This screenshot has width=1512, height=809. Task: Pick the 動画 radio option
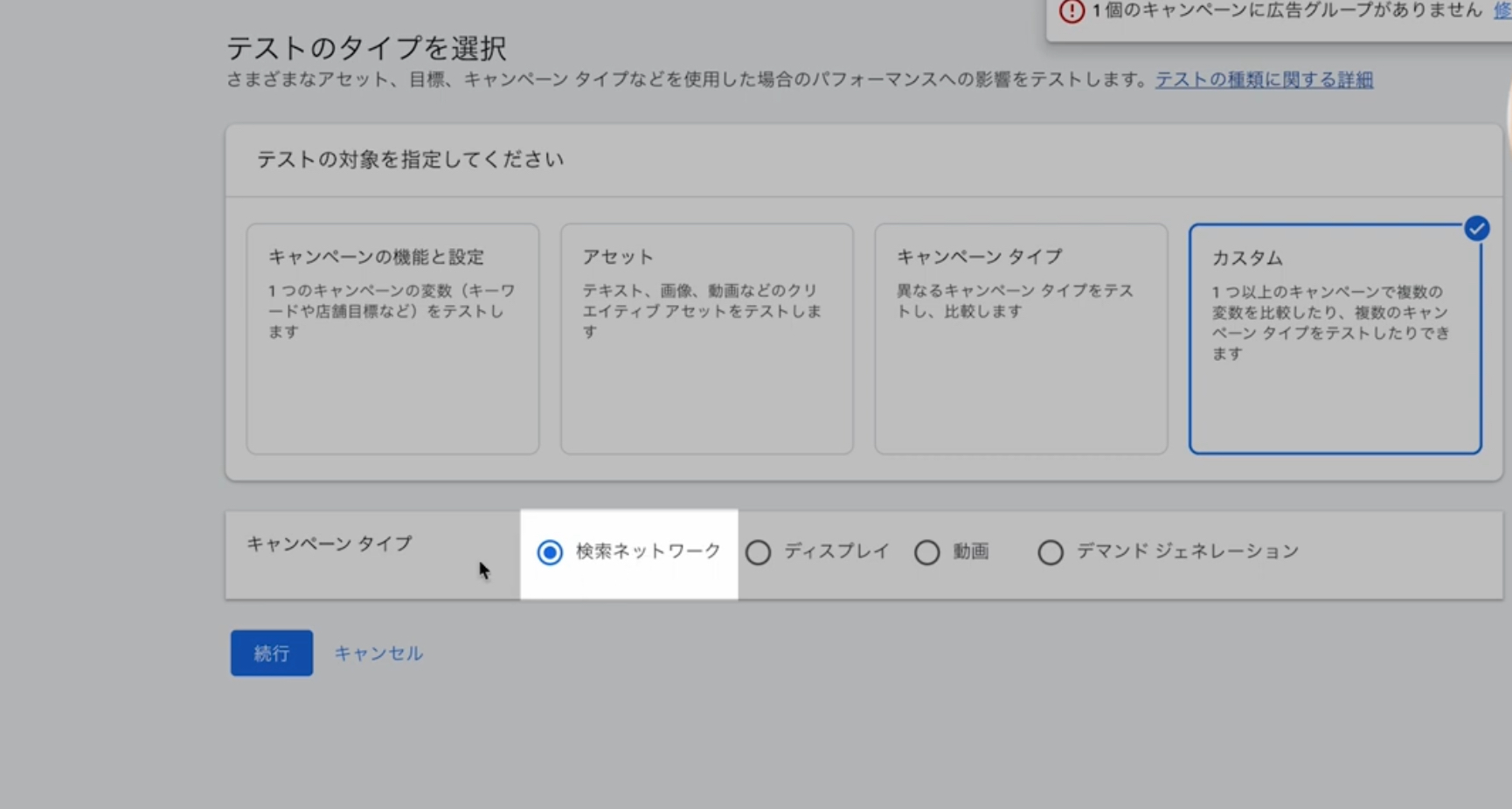coord(927,552)
